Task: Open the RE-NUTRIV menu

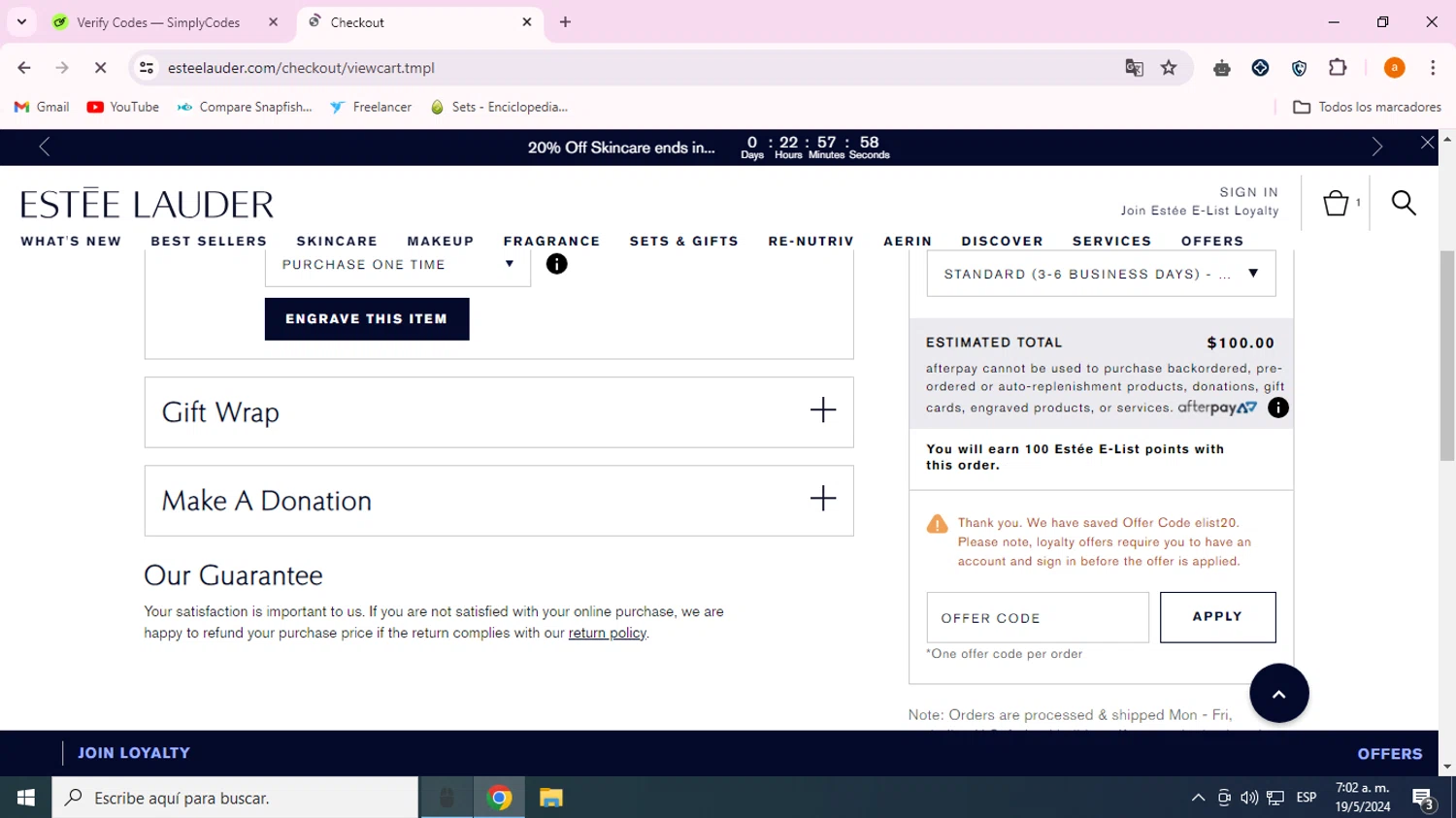Action: tap(811, 241)
